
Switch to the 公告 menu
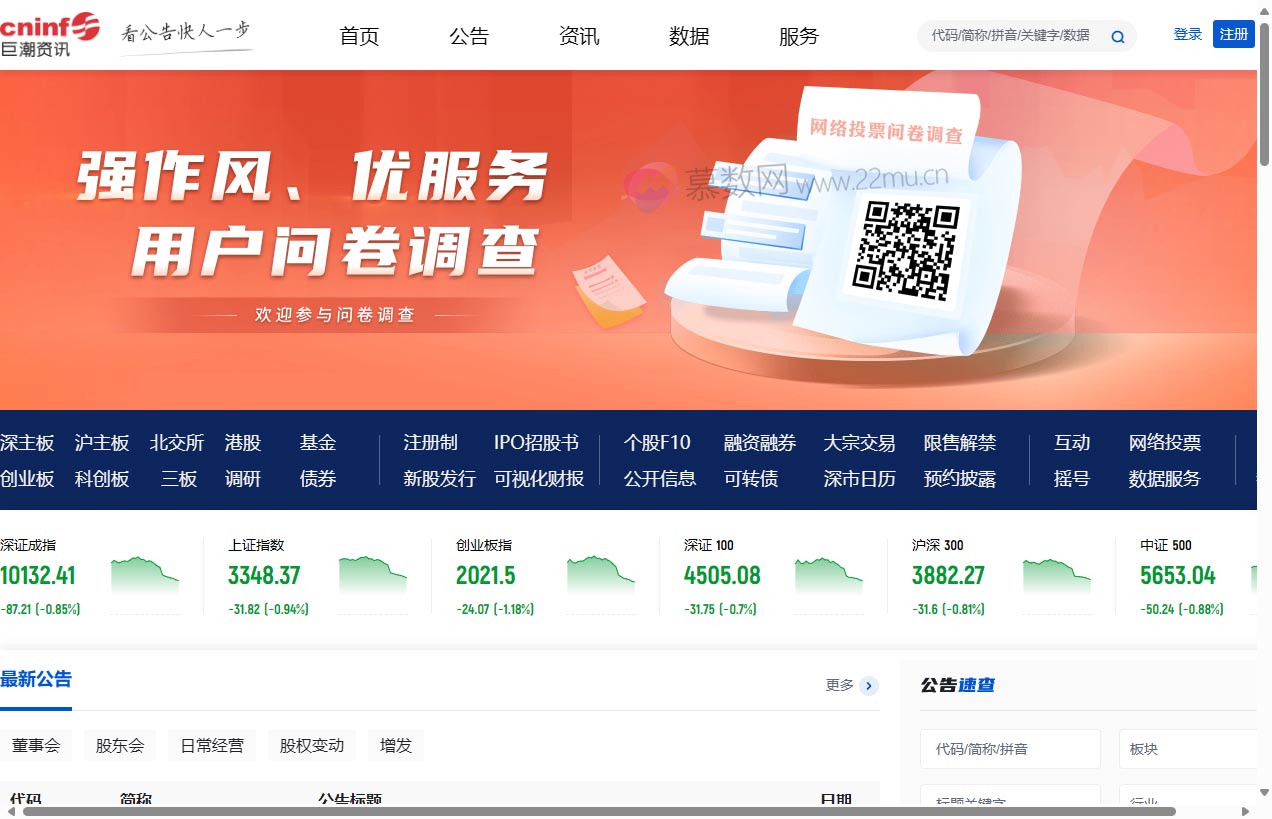click(469, 36)
